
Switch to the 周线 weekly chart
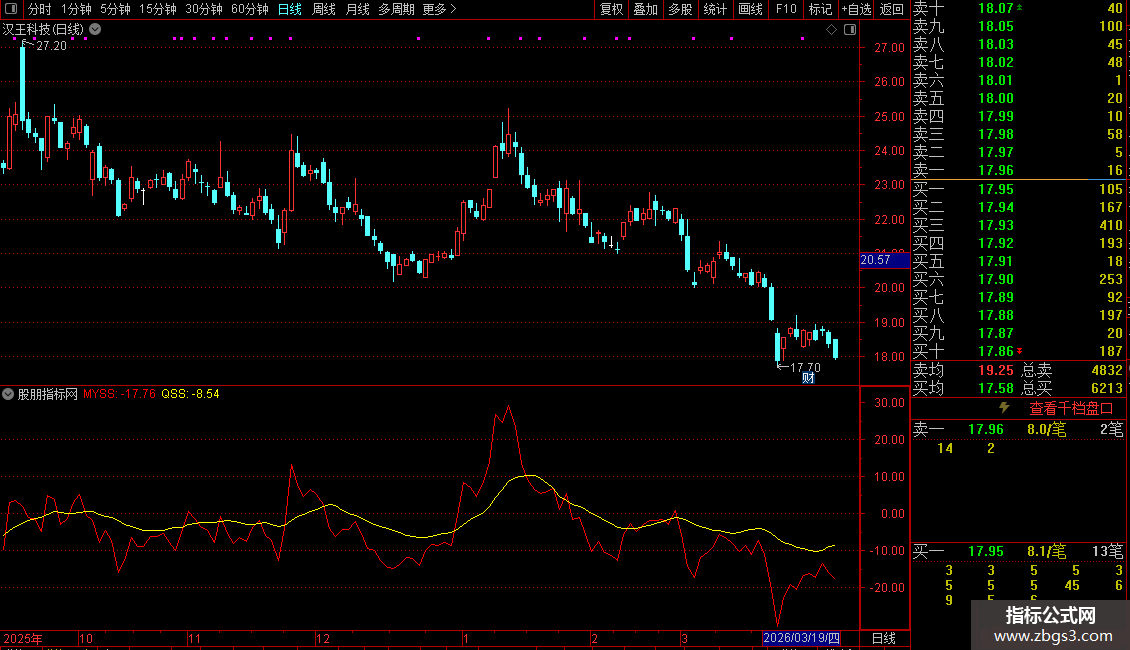[324, 9]
